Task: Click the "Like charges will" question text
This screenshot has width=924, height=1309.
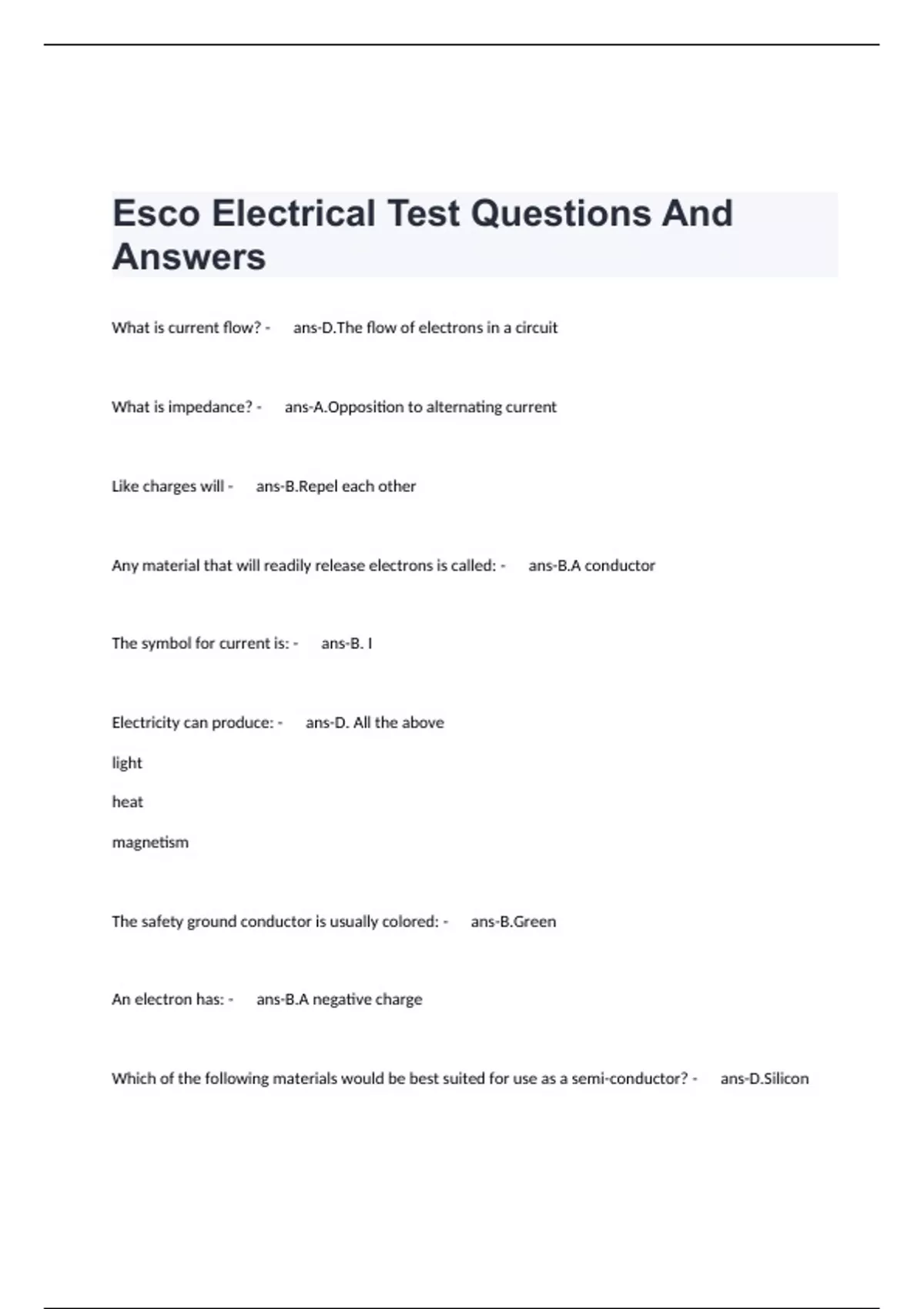Action: [168, 487]
